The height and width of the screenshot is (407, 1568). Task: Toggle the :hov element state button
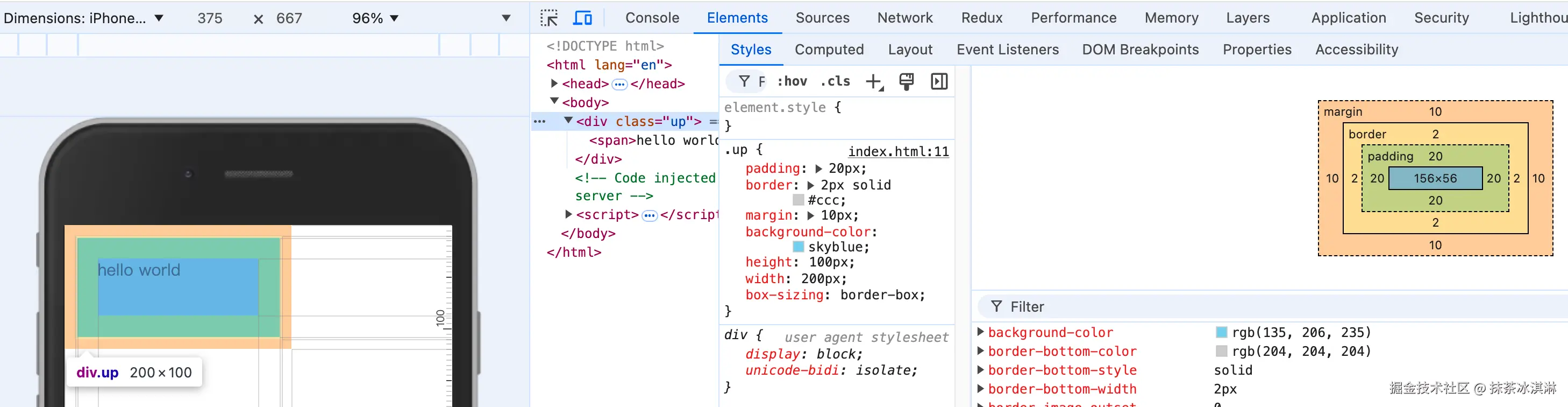[x=792, y=81]
